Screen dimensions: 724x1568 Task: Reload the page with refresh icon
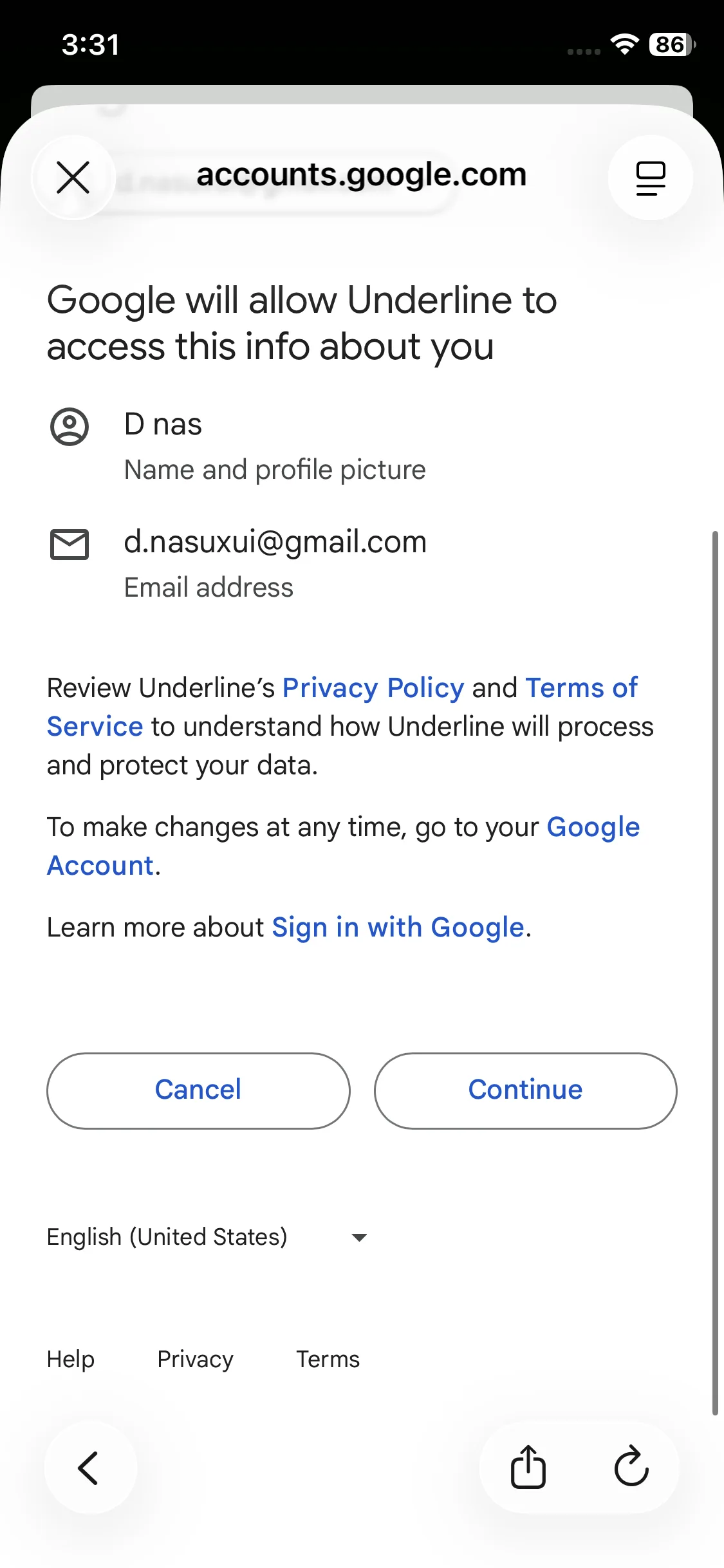631,1467
